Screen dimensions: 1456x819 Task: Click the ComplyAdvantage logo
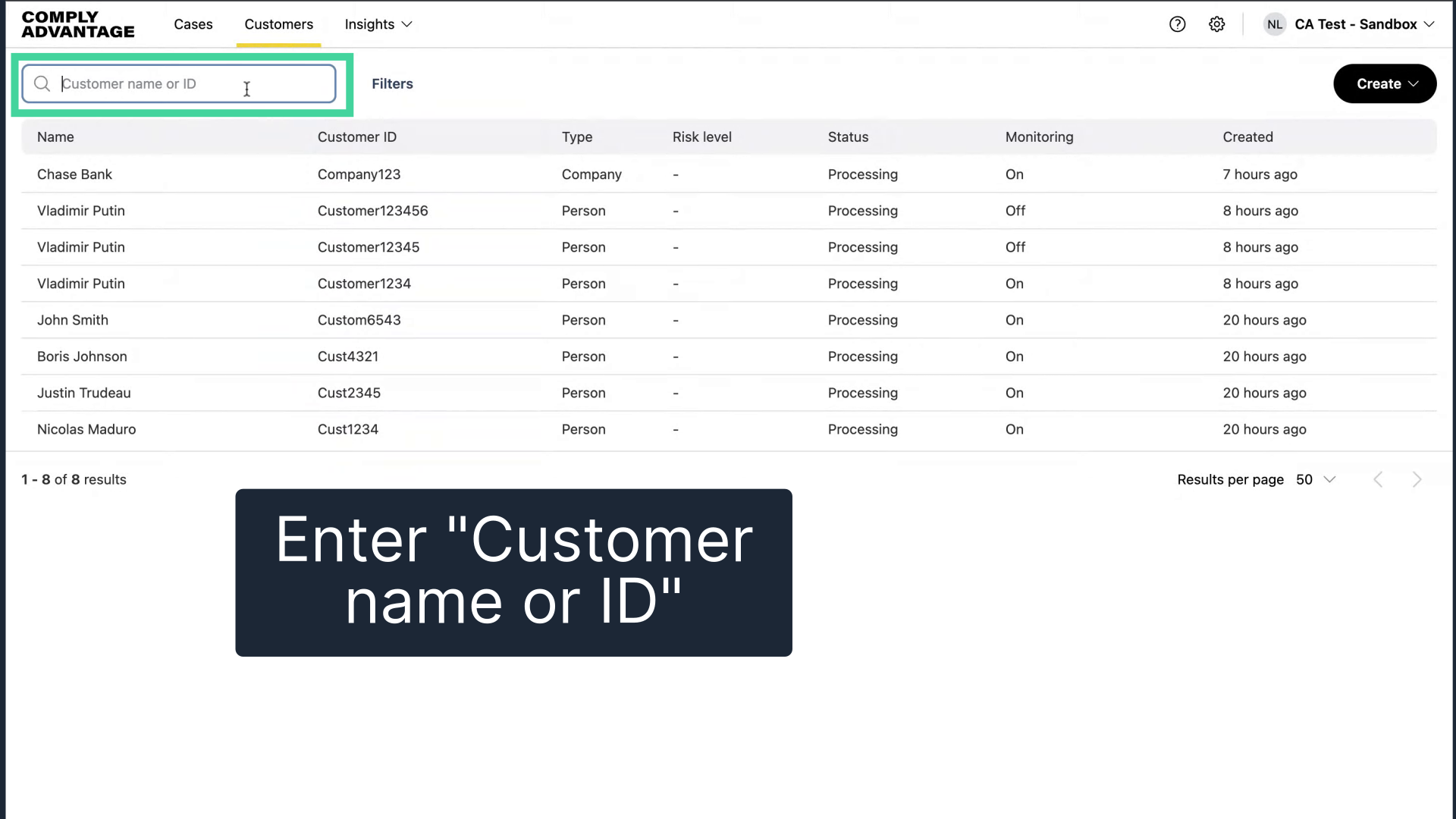77,24
